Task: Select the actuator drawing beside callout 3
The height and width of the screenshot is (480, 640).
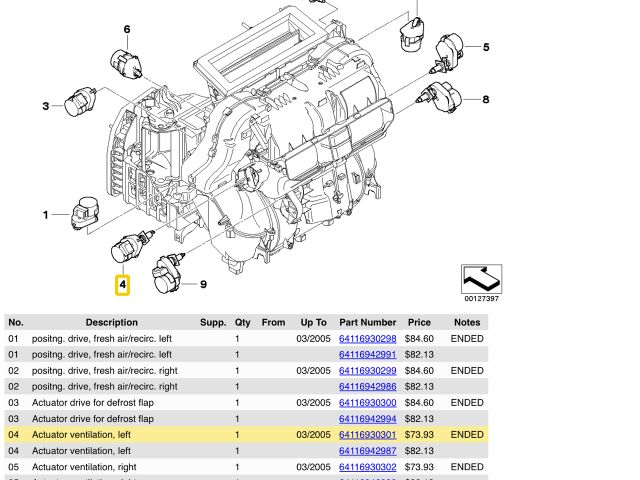Action: click(82, 103)
